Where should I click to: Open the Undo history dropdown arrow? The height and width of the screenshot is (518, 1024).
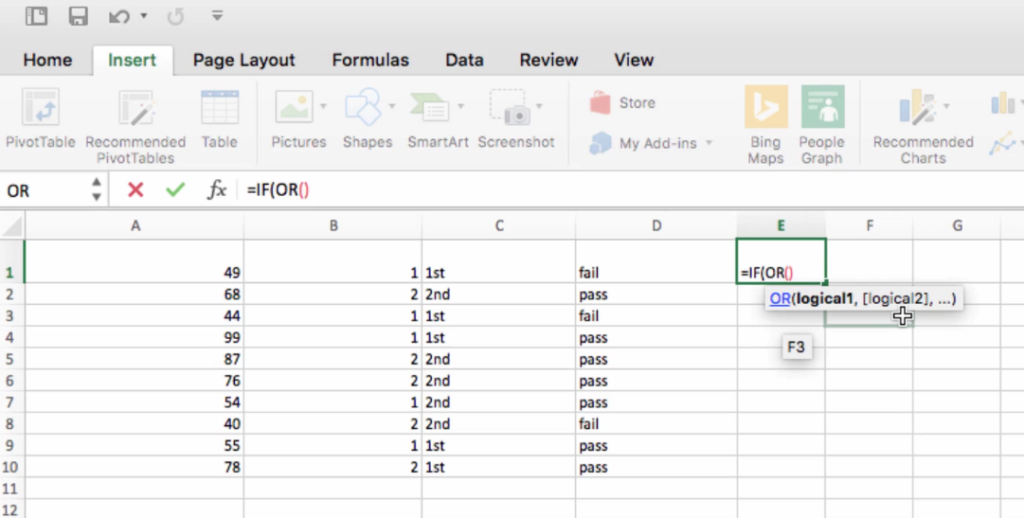pos(144,16)
